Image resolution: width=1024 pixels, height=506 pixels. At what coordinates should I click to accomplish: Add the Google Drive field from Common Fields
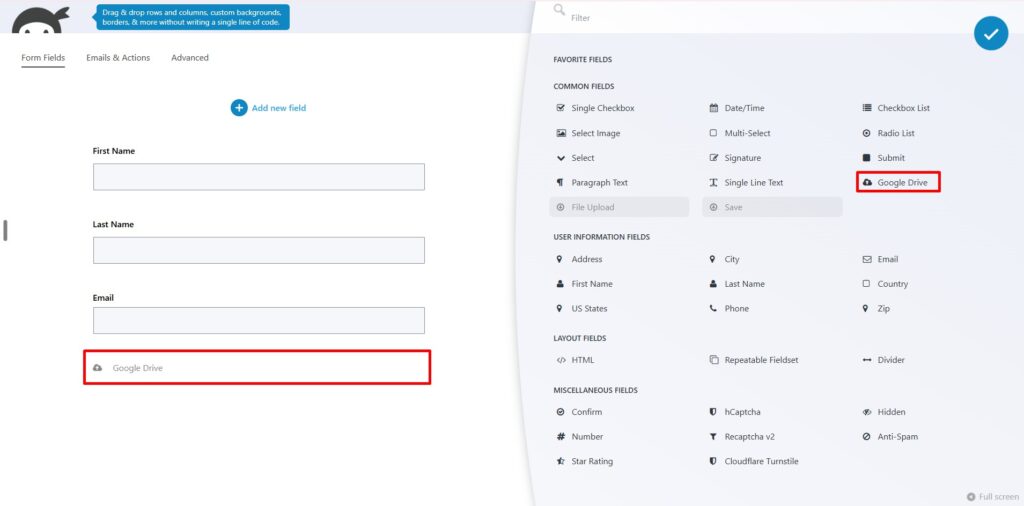[x=898, y=183]
